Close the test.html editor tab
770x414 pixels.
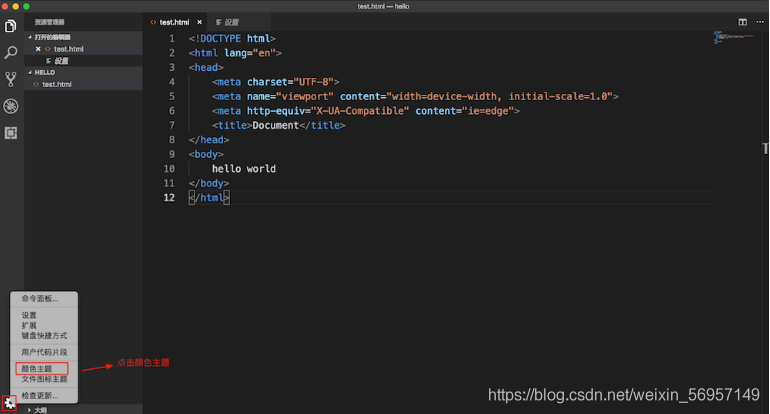199,22
